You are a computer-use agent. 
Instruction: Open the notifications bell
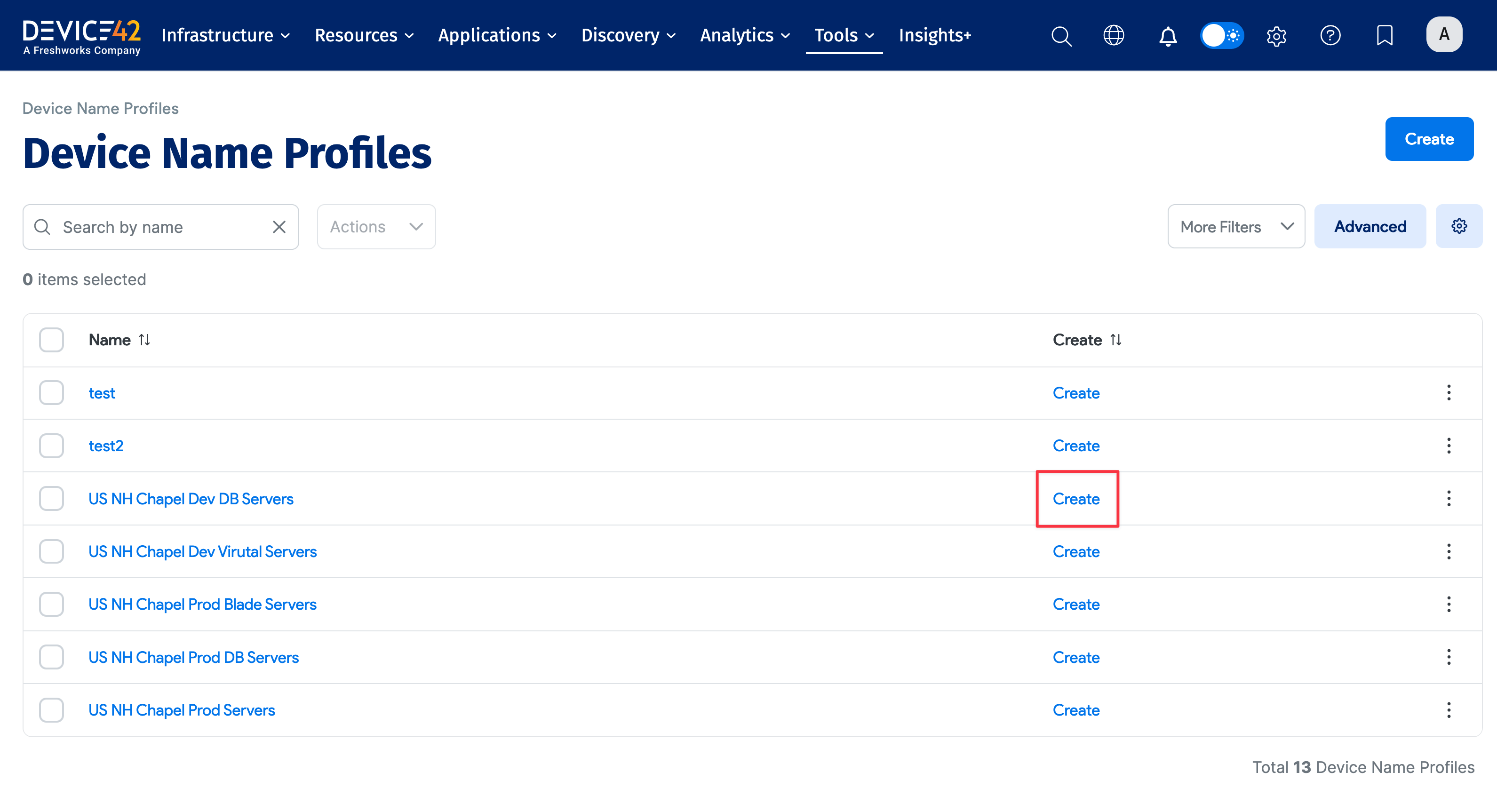click(1168, 35)
